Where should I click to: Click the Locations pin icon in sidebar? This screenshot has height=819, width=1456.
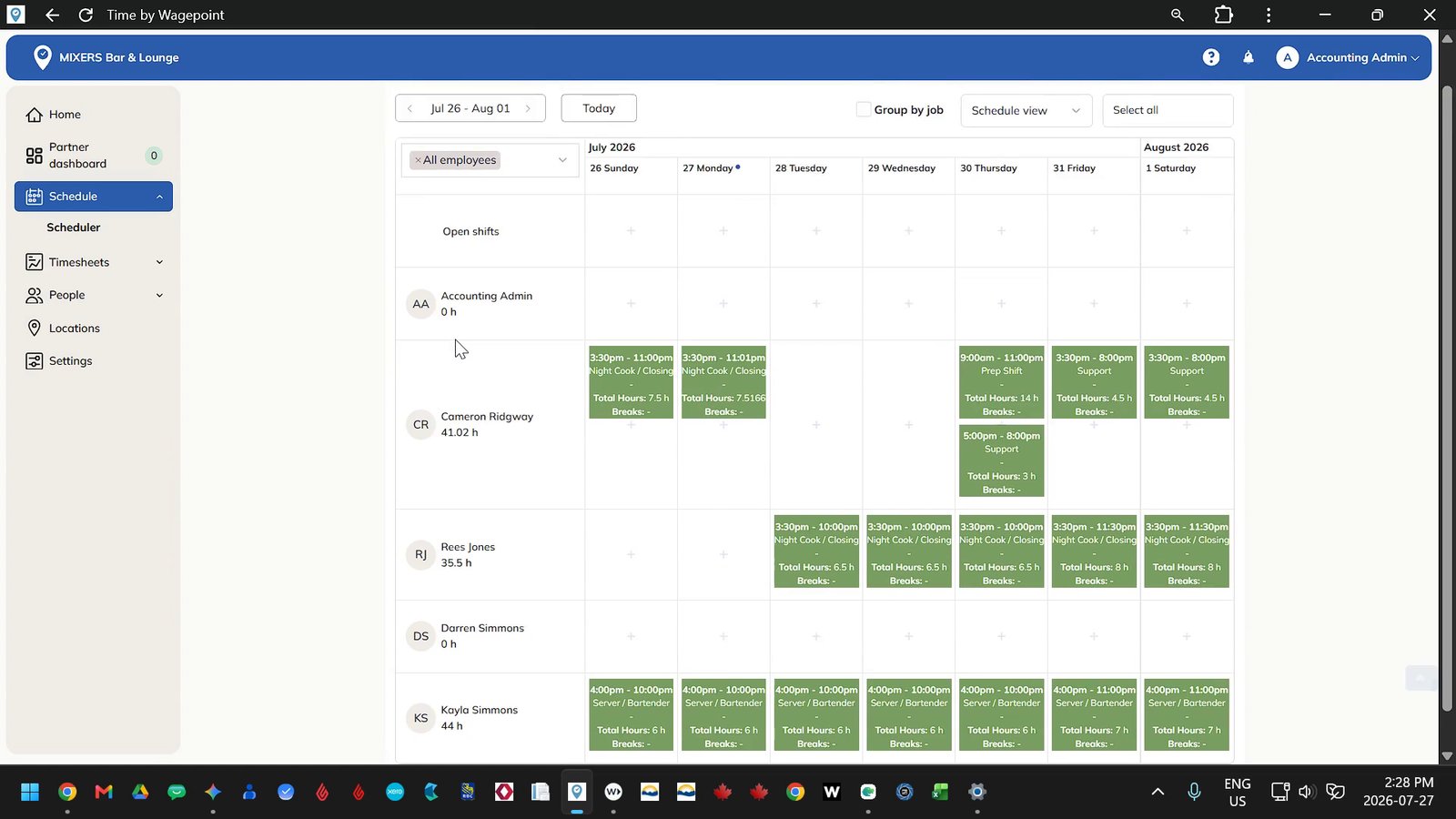35,328
